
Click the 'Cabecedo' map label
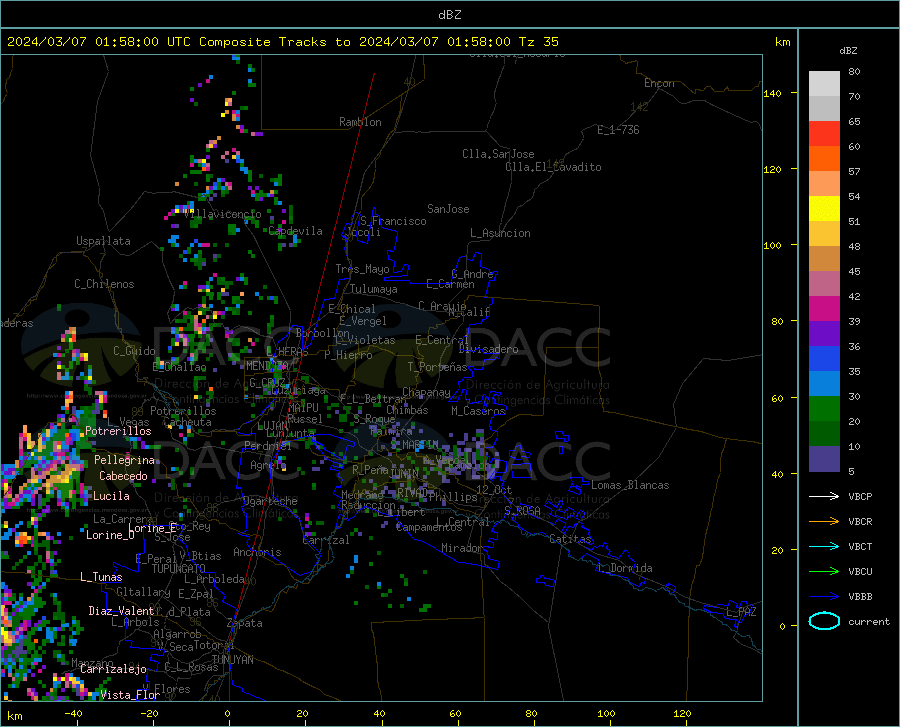tap(123, 476)
